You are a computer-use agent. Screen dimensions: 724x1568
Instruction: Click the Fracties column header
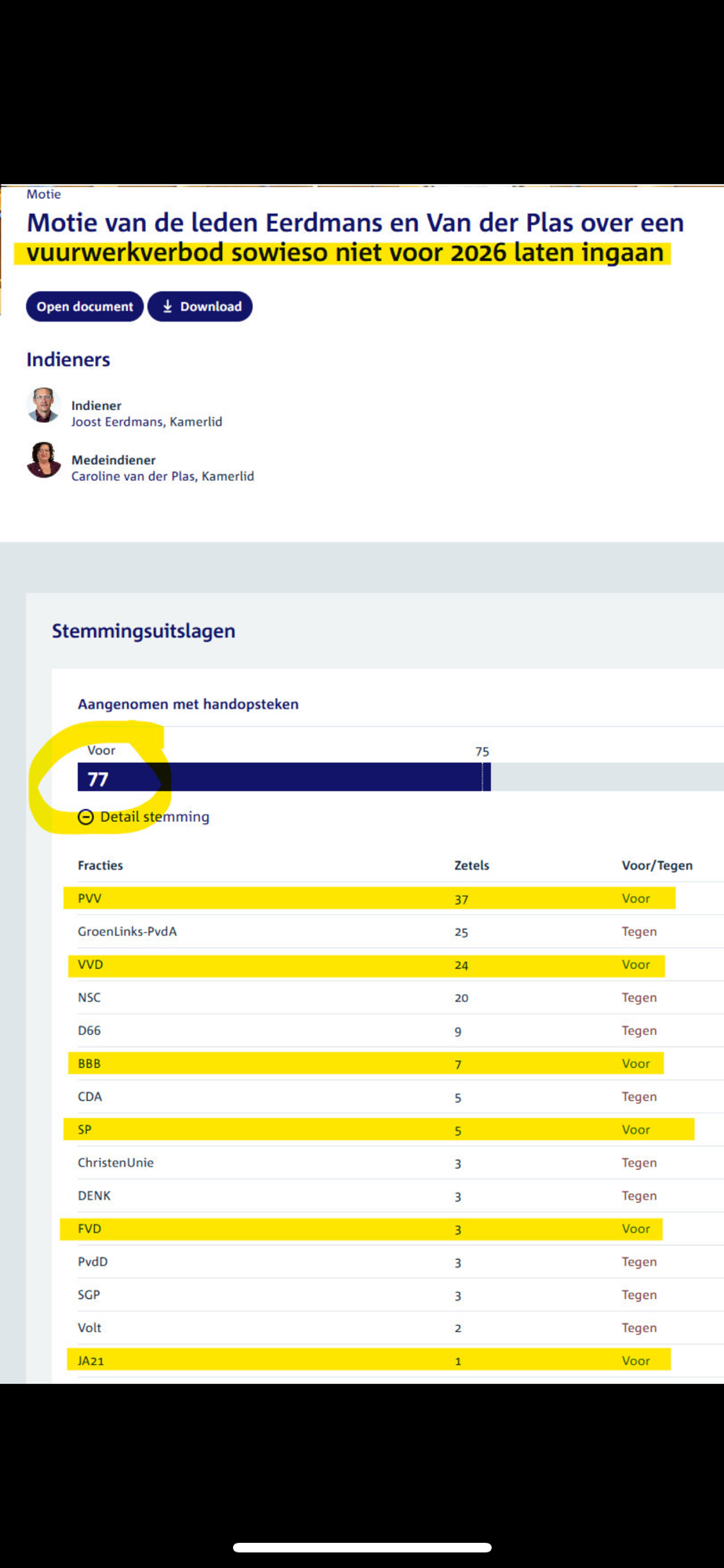tap(100, 866)
